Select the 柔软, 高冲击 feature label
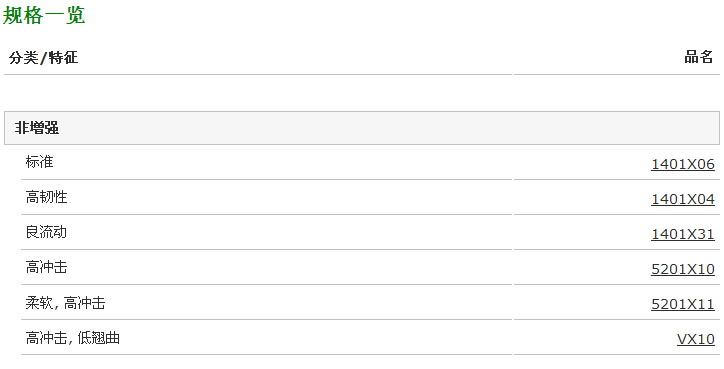 click(65, 303)
